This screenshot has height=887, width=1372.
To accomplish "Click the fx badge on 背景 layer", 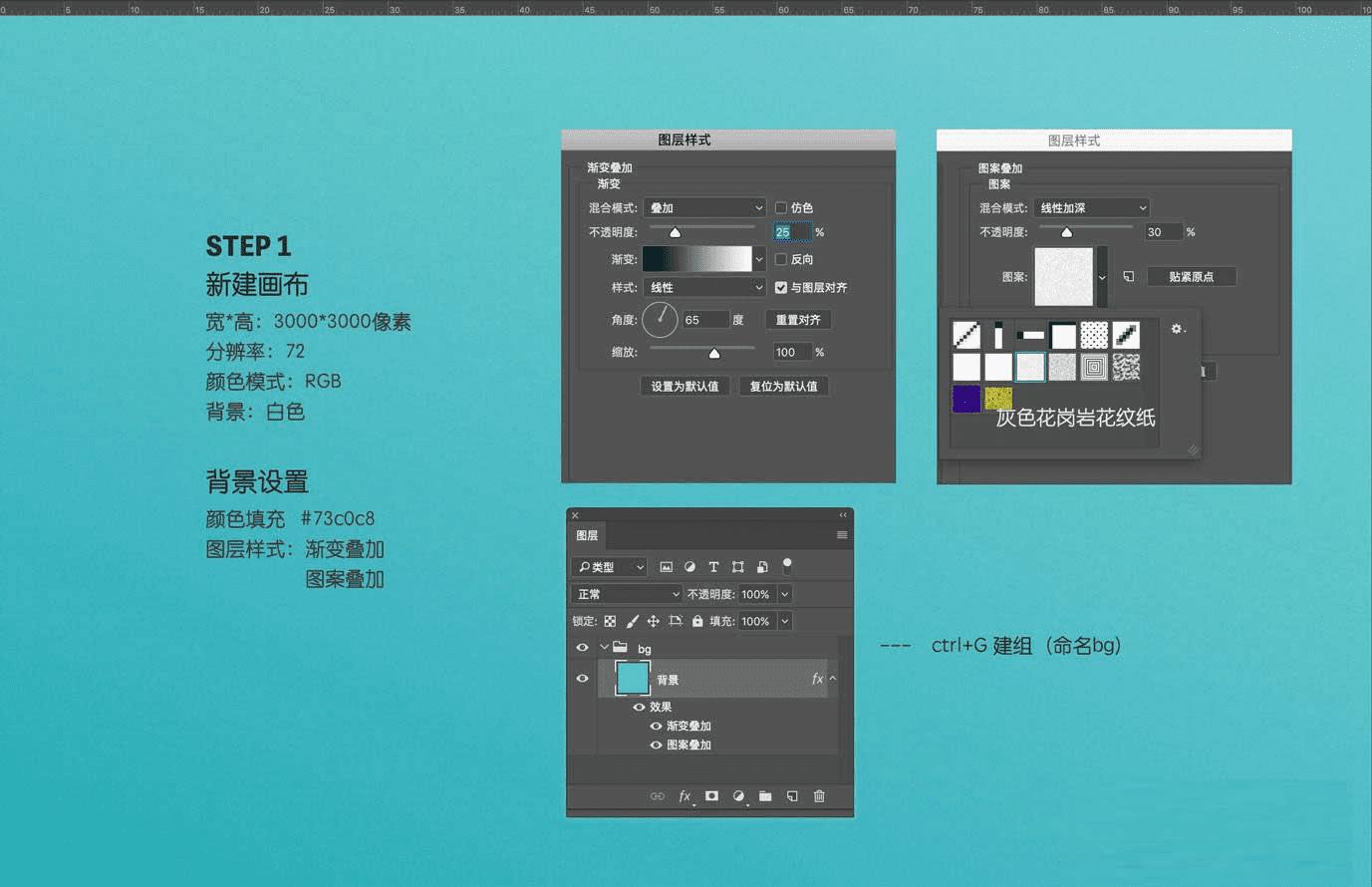I will [x=817, y=679].
